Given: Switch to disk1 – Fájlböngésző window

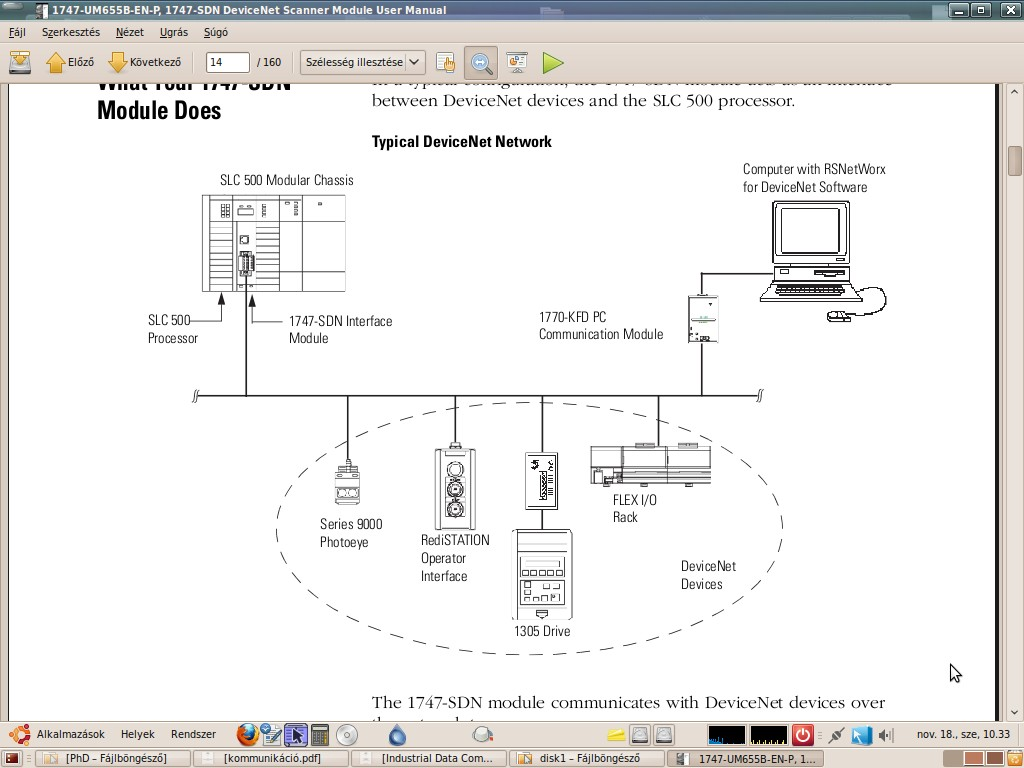Looking at the screenshot, I should pyautogui.click(x=588, y=758).
